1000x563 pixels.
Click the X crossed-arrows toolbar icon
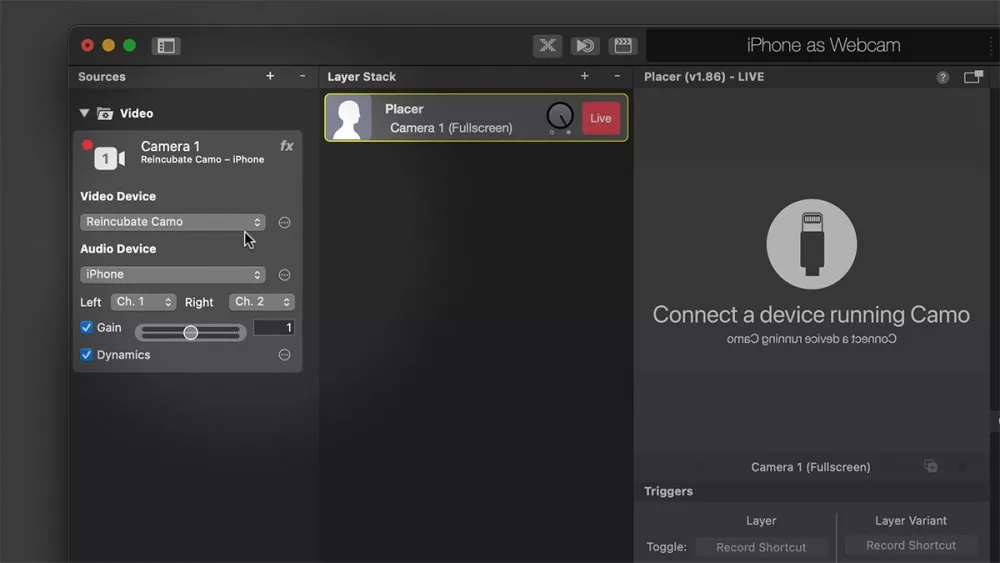[x=547, y=46]
